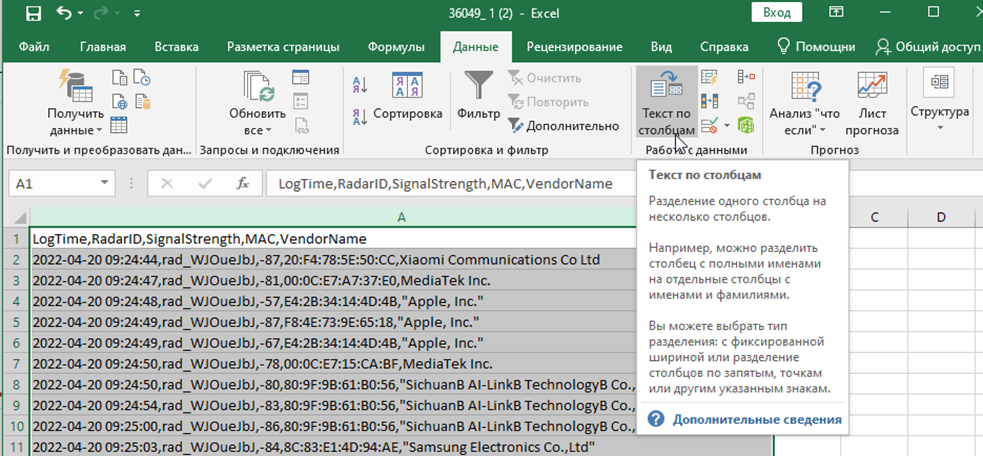The height and width of the screenshot is (456, 983).
Task: Open Manage Data Model green icon
Action: [x=746, y=124]
